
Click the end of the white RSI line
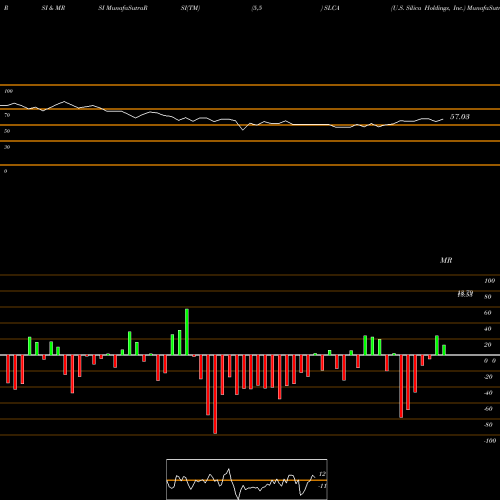pyautogui.click(x=443, y=119)
